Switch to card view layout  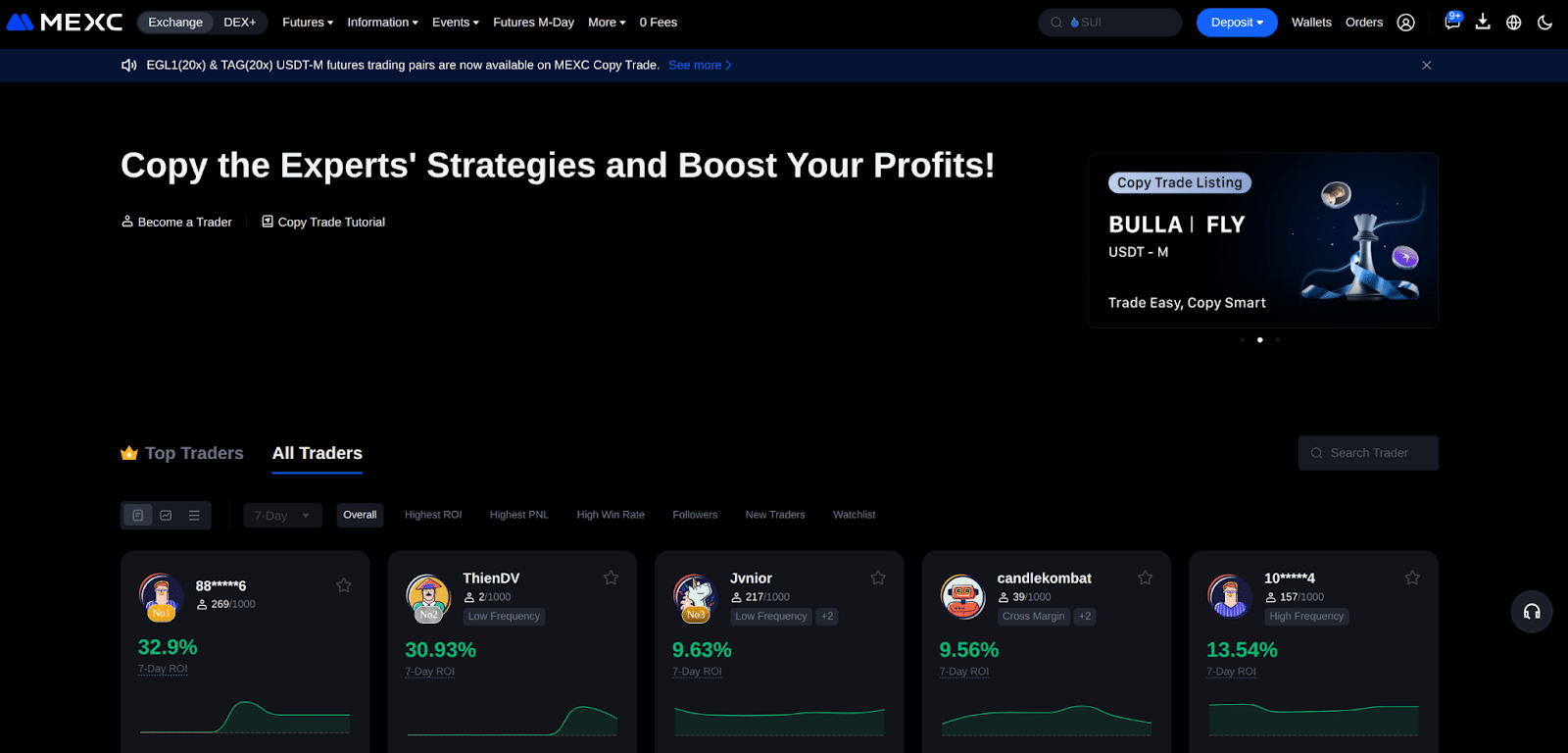138,515
